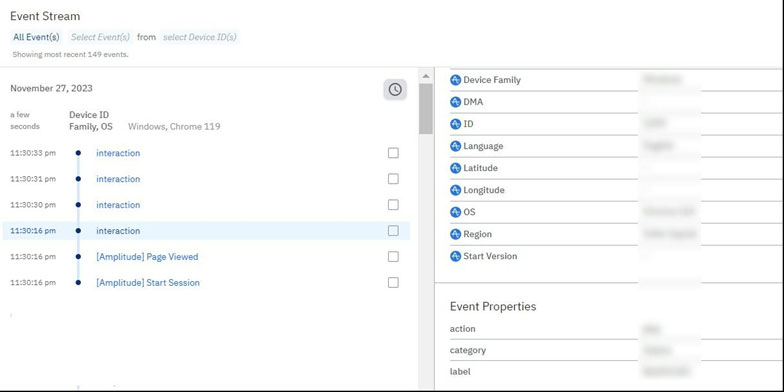Click the Region property label
This screenshot has width=784, height=392.
pyautogui.click(x=478, y=234)
